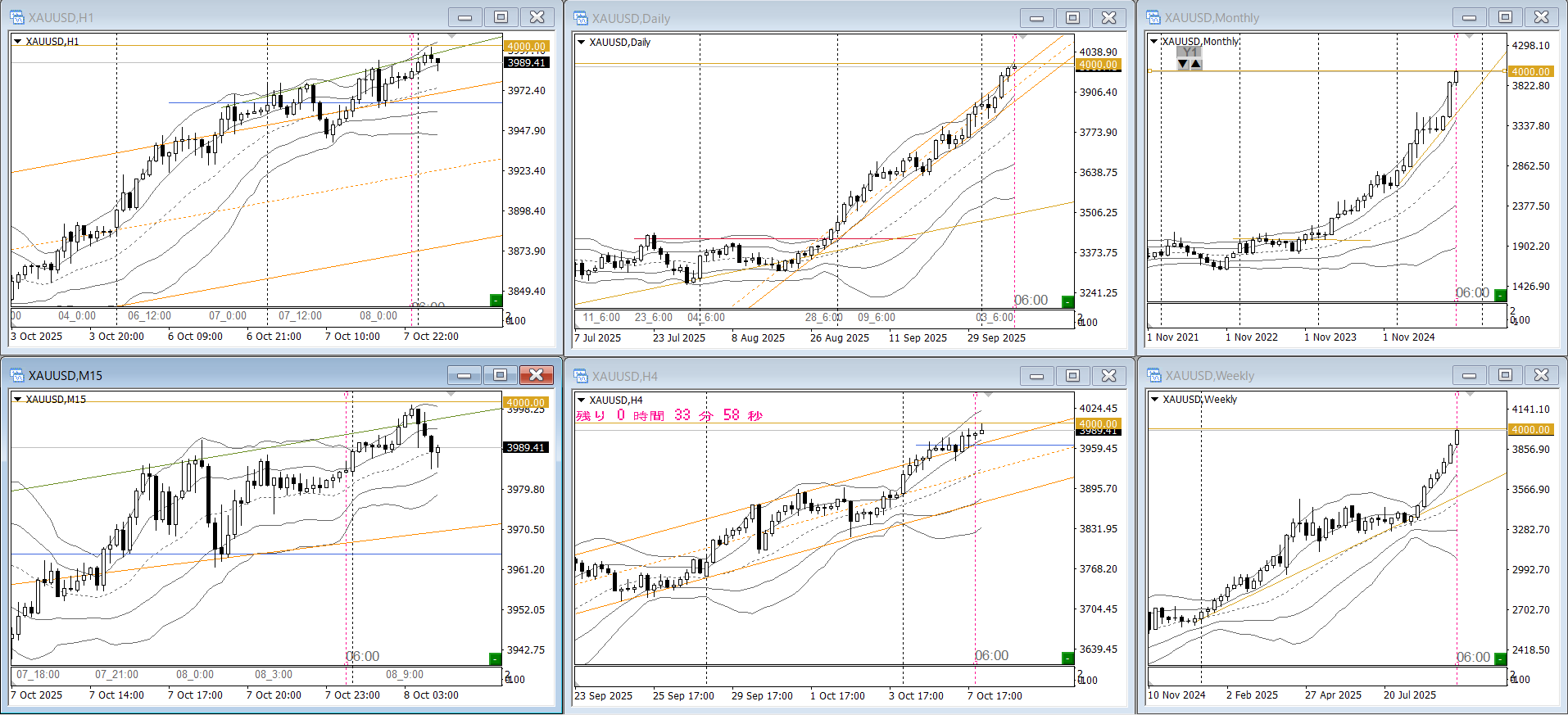1568x715 pixels.
Task: Toggle the green minus box in H1 chart
Action: coord(496,301)
